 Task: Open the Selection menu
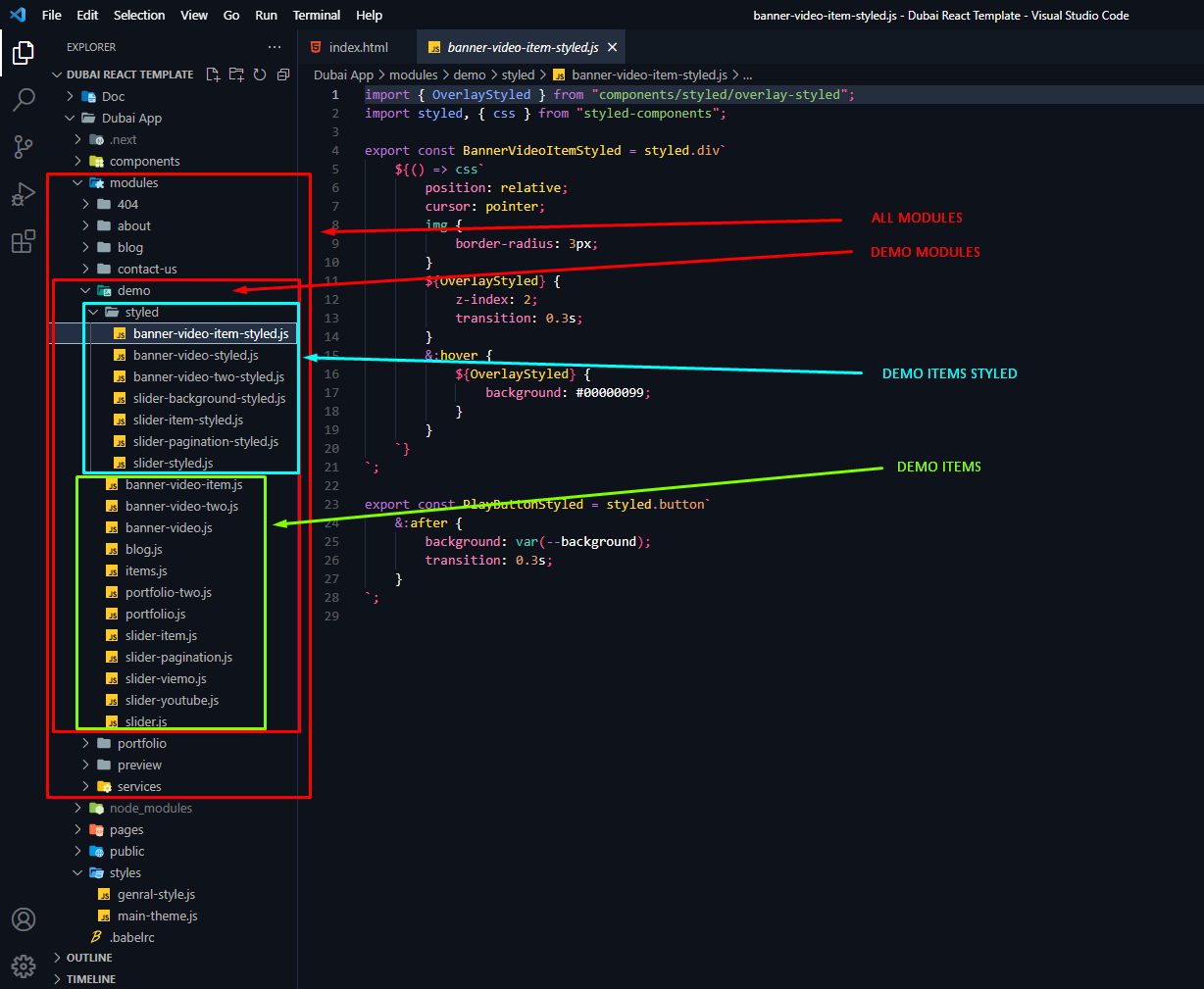pyautogui.click(x=139, y=15)
